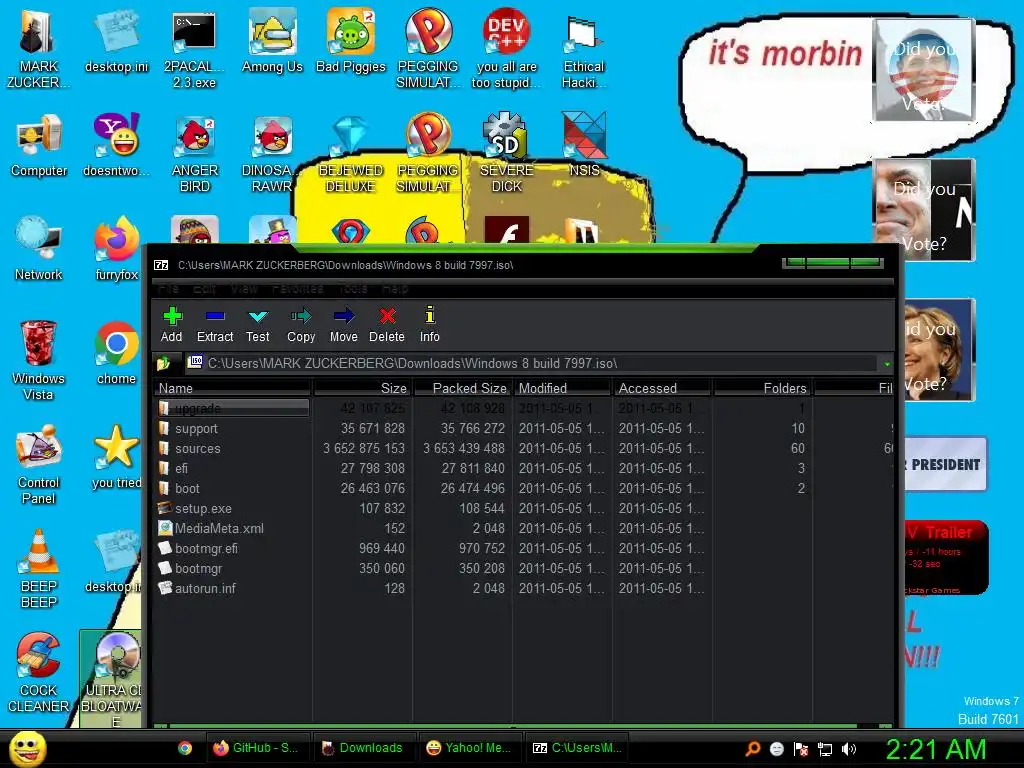
Task: Go up one folder level in 7-Zip
Action: (164, 363)
